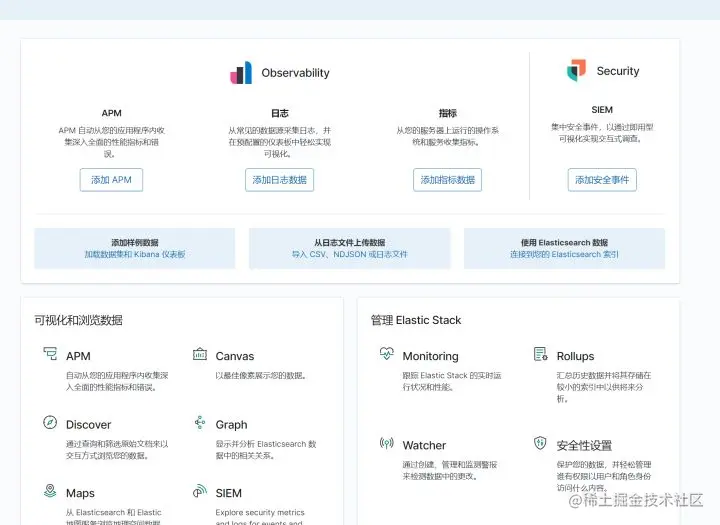This screenshot has height=525, width=720.
Task: Open the 安全性设置 shield icon
Action: [540, 443]
